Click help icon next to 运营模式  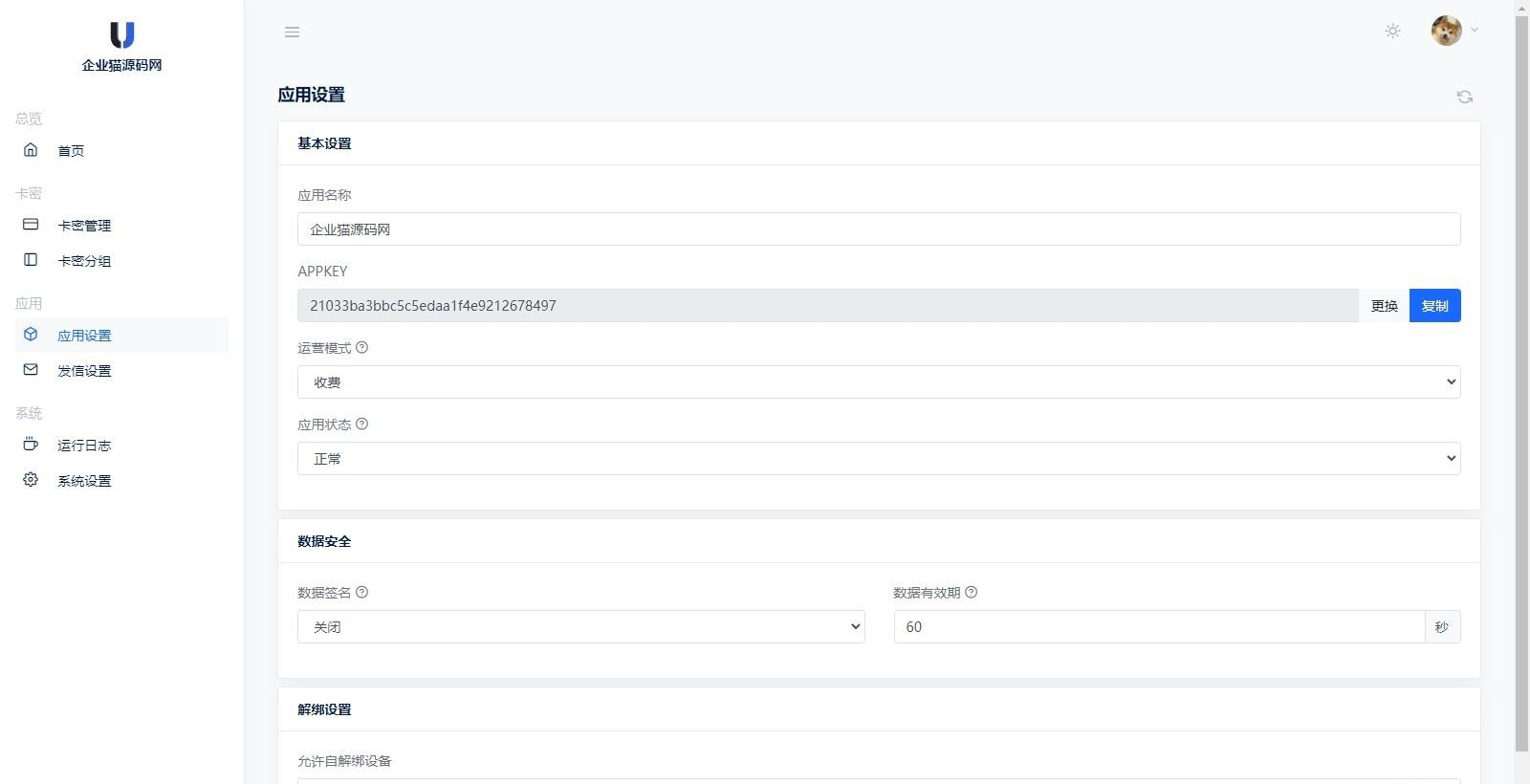tap(361, 348)
